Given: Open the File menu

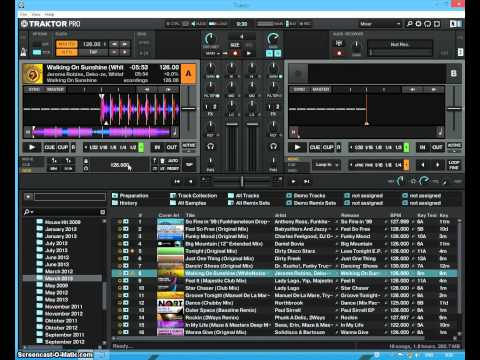Looking at the screenshot, I should point(23,15).
